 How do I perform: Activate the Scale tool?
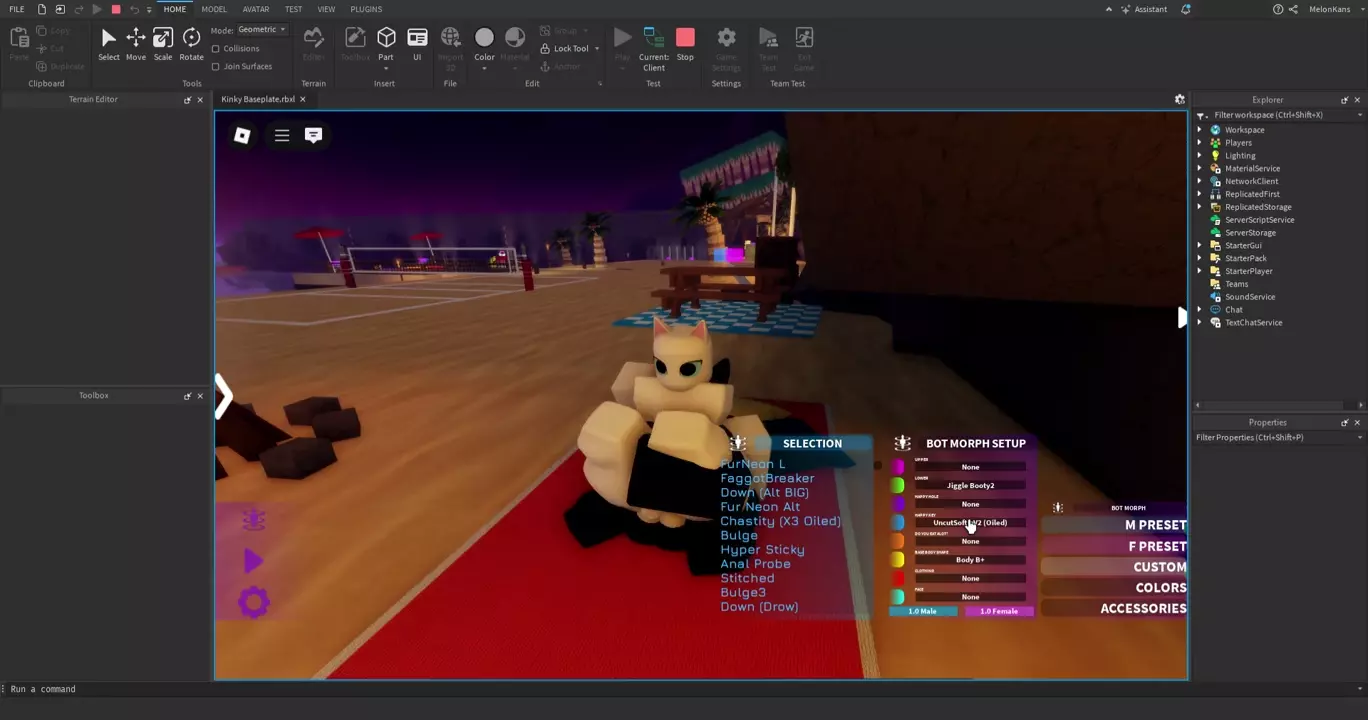point(163,43)
